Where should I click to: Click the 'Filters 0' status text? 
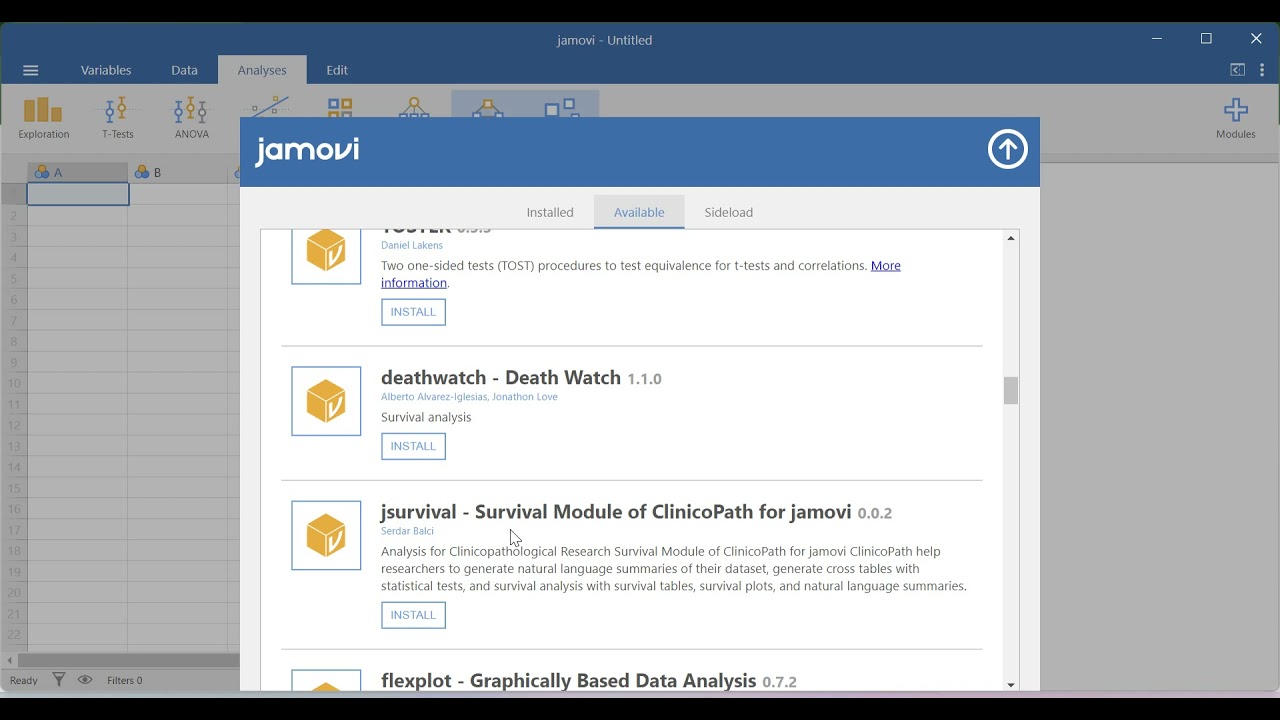(125, 681)
